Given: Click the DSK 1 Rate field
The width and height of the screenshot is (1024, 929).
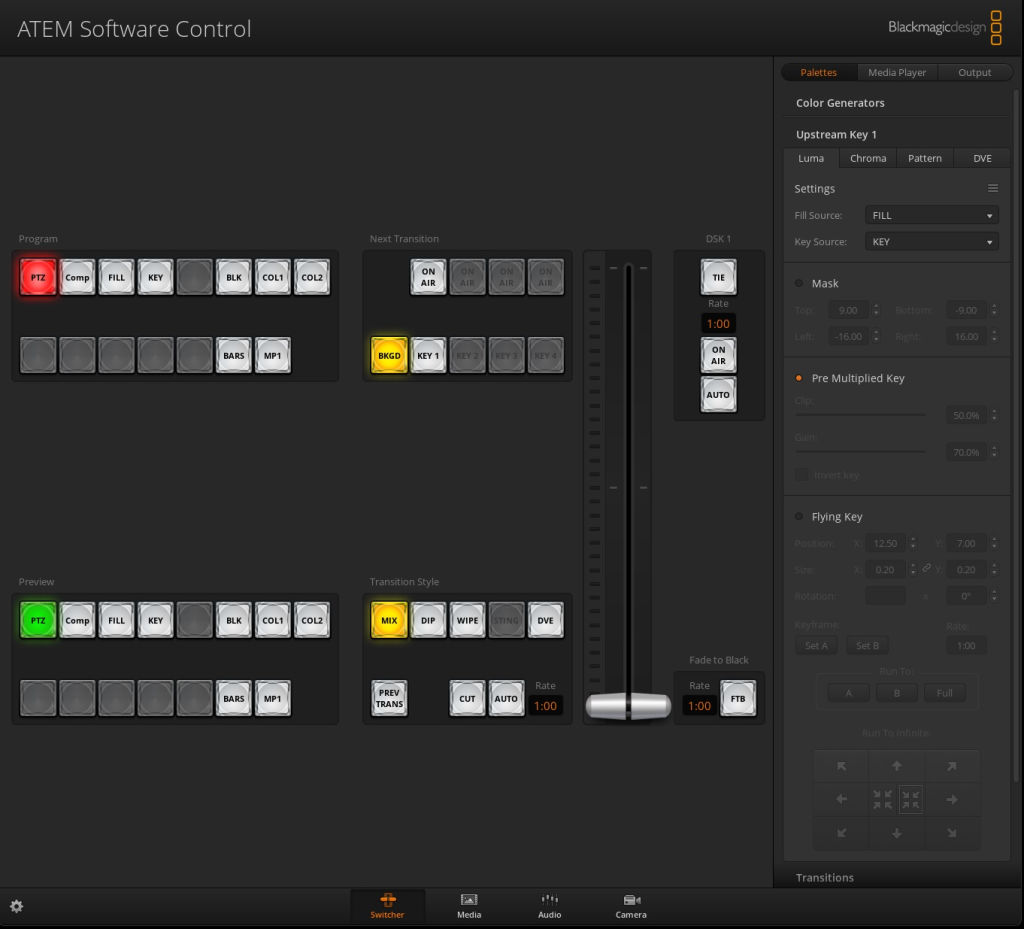Looking at the screenshot, I should pos(718,323).
